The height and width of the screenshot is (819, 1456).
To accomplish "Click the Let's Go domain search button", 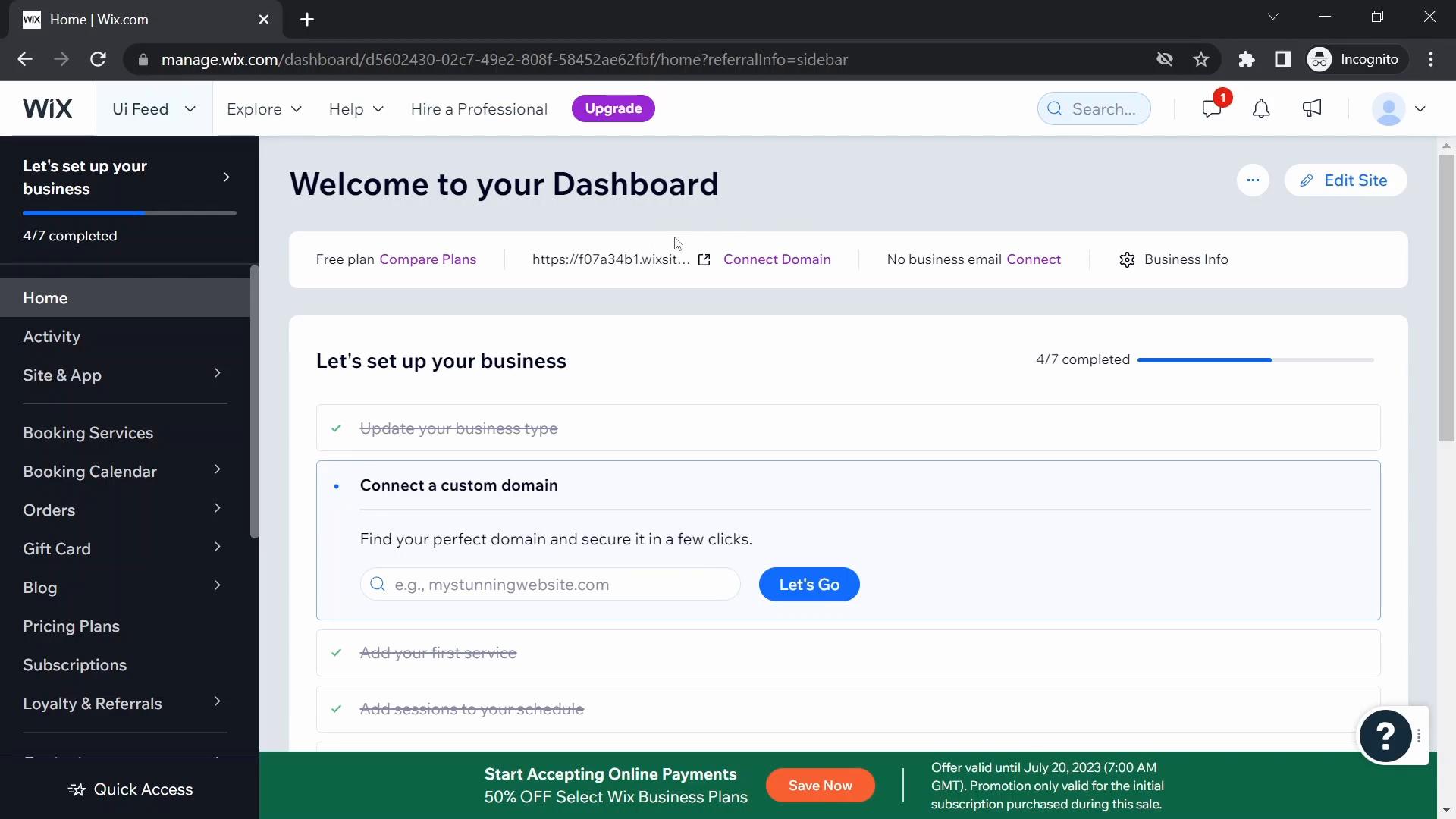I will pos(809,584).
